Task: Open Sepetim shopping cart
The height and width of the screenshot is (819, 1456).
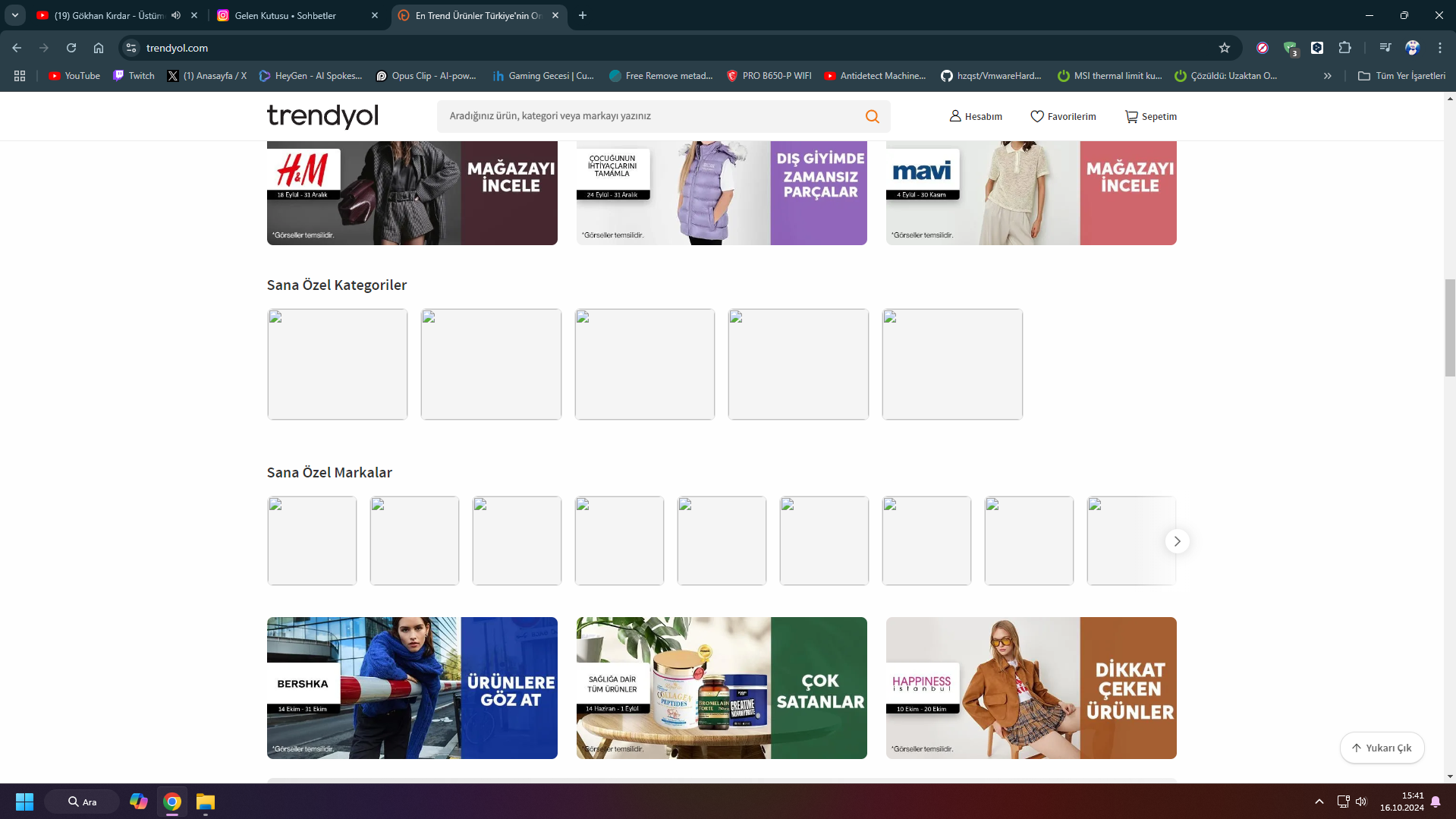Action: [x=1150, y=116]
